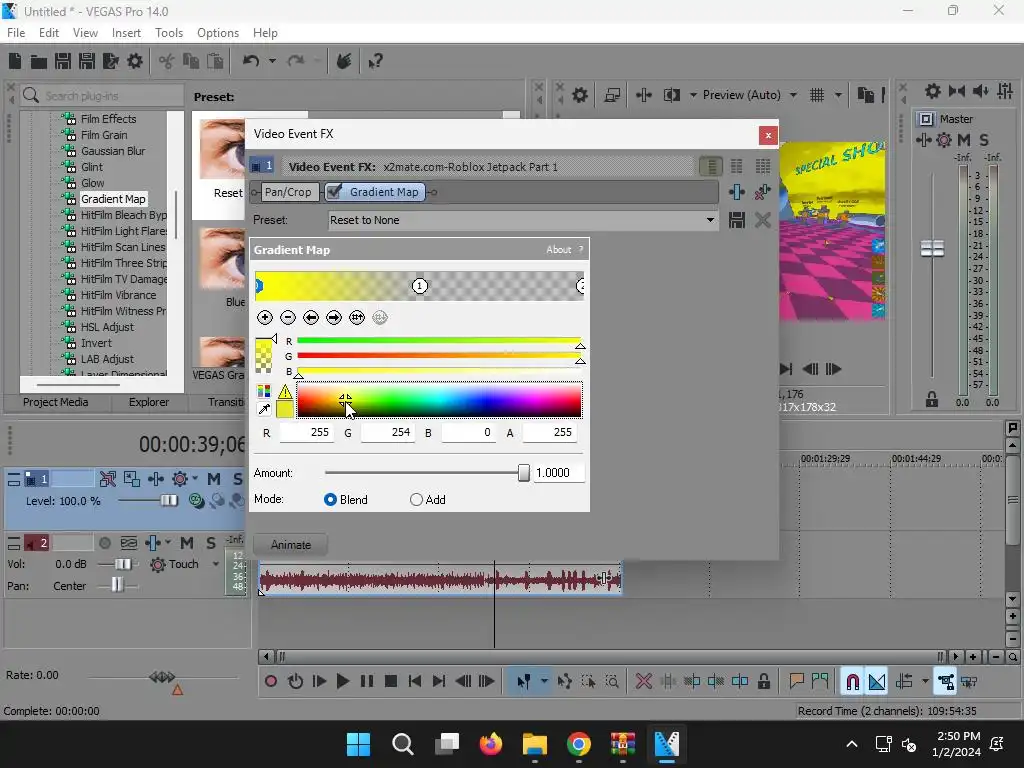
Task: Pick a color in the rainbow spectrum box
Action: pos(439,400)
